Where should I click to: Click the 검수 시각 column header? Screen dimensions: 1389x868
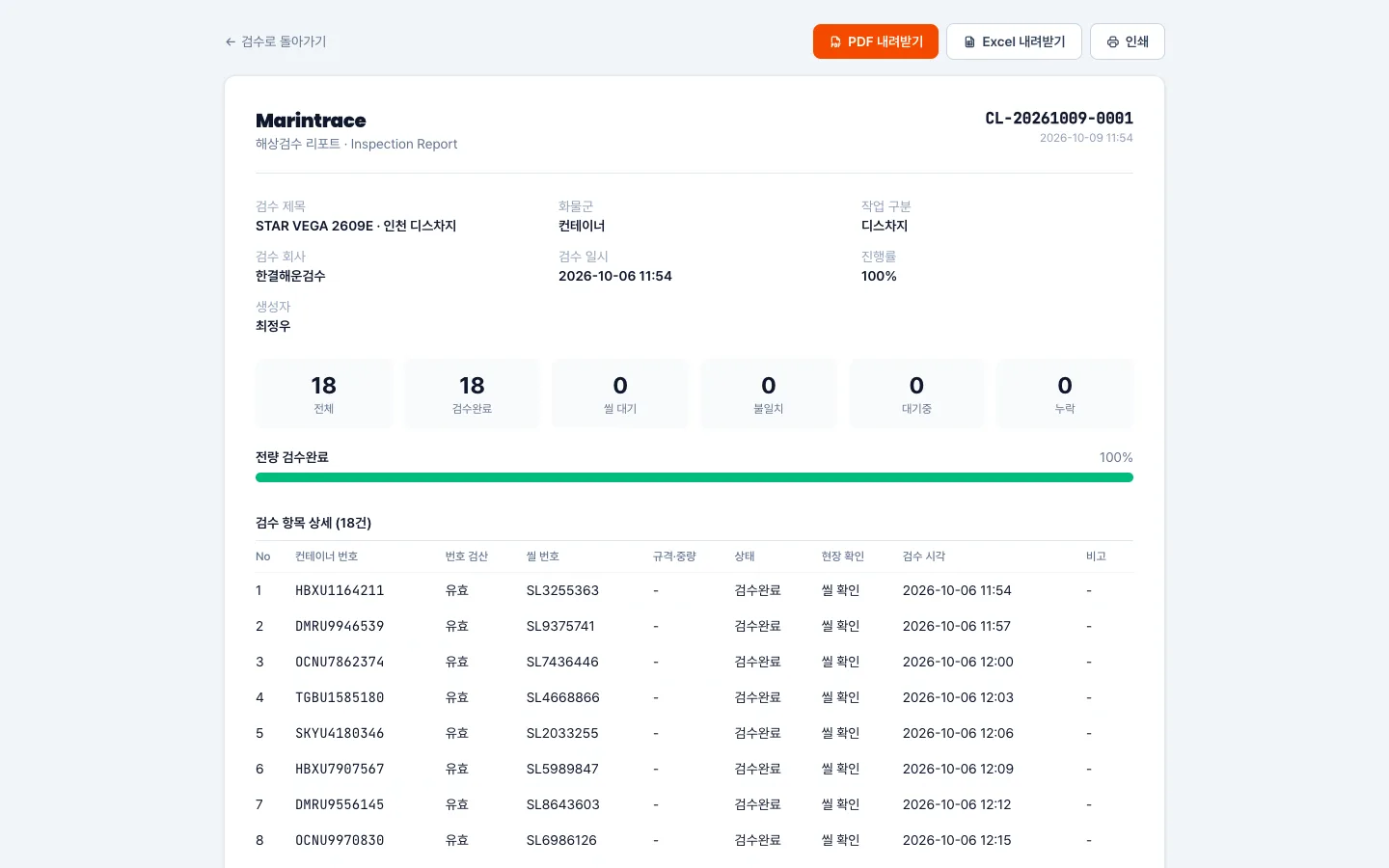[x=924, y=556]
